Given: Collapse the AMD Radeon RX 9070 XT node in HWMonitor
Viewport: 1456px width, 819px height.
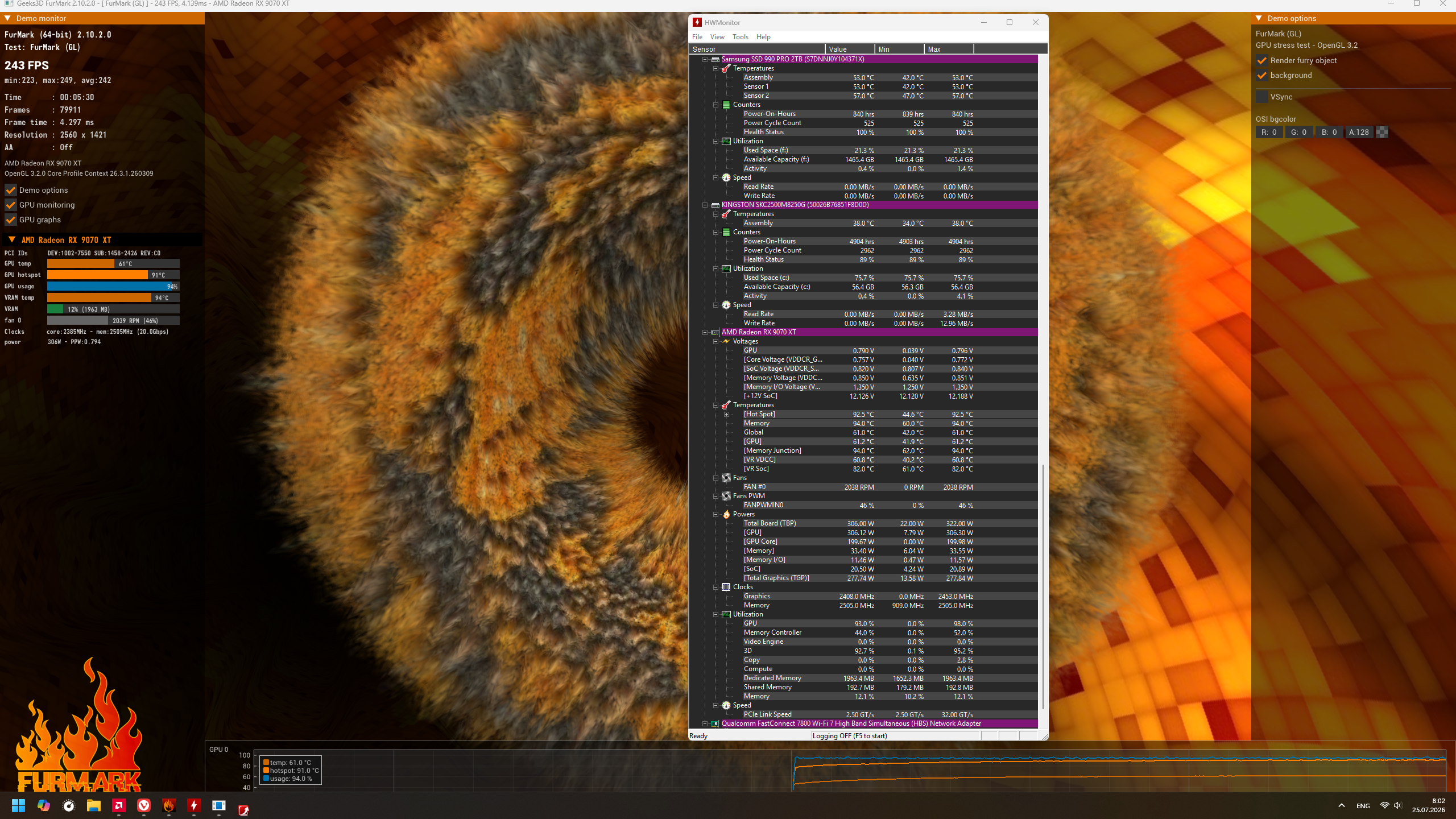Looking at the screenshot, I should click(x=705, y=332).
